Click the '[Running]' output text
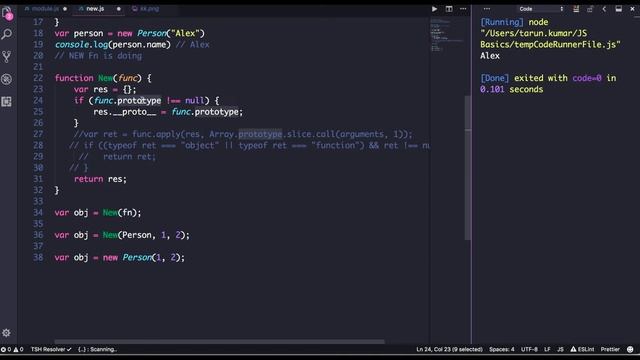This screenshot has height=360, width=640. [502, 22]
